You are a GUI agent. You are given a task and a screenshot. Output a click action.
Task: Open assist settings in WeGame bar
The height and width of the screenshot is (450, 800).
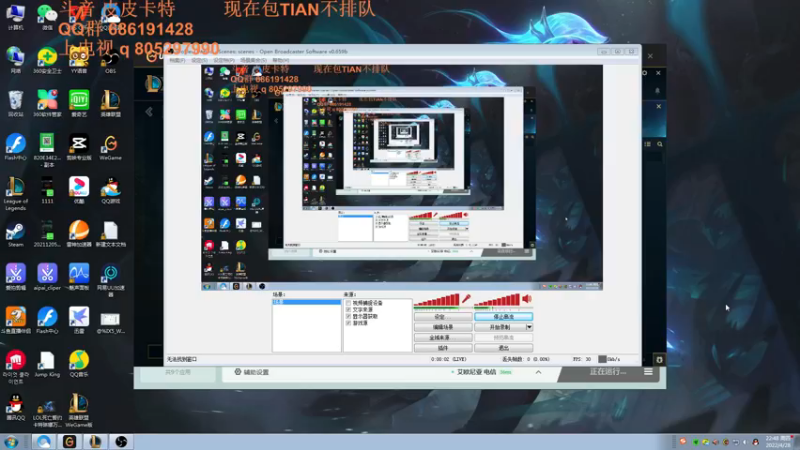point(252,372)
